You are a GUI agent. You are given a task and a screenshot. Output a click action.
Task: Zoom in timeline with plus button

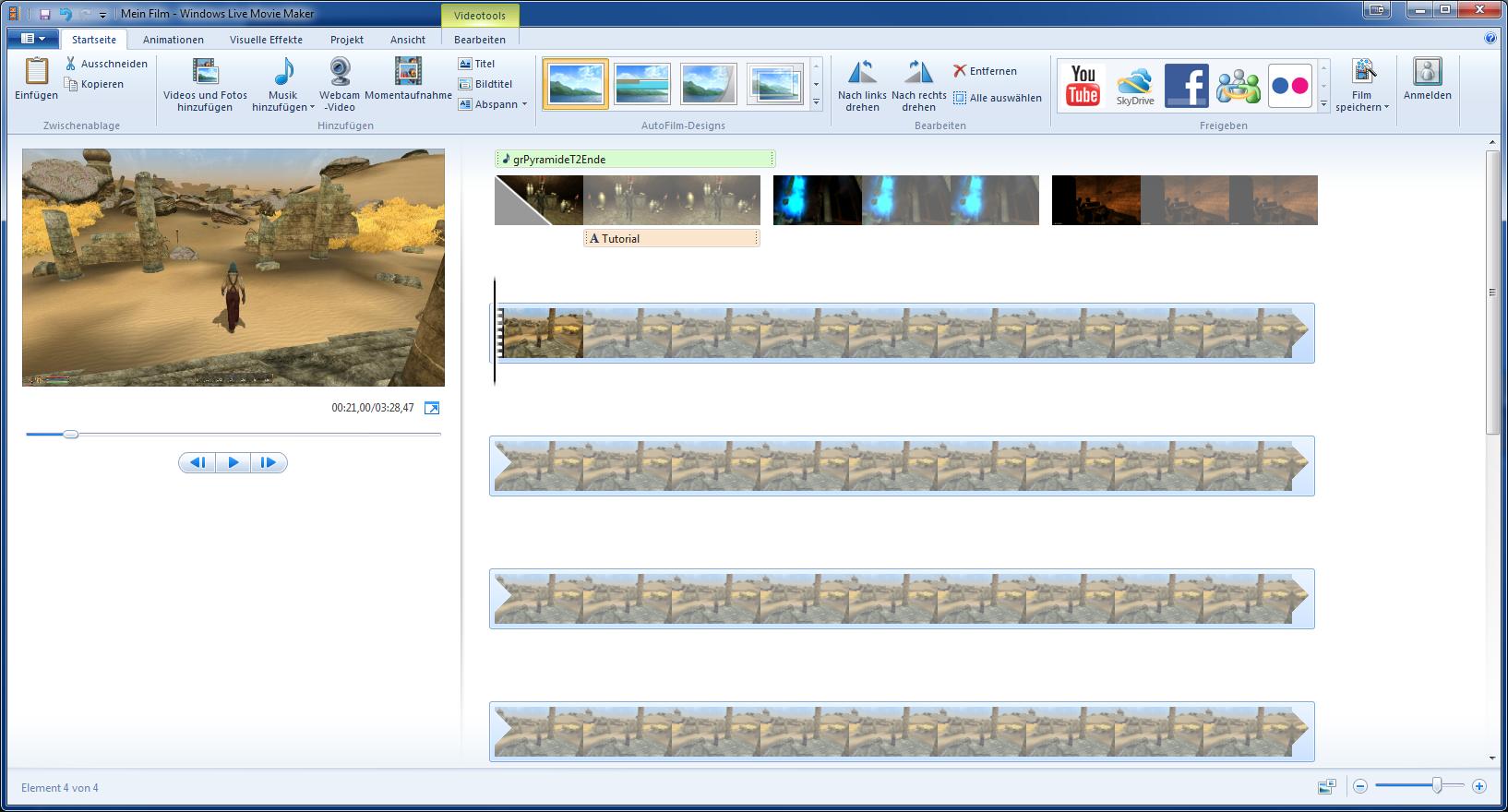pos(1478,786)
